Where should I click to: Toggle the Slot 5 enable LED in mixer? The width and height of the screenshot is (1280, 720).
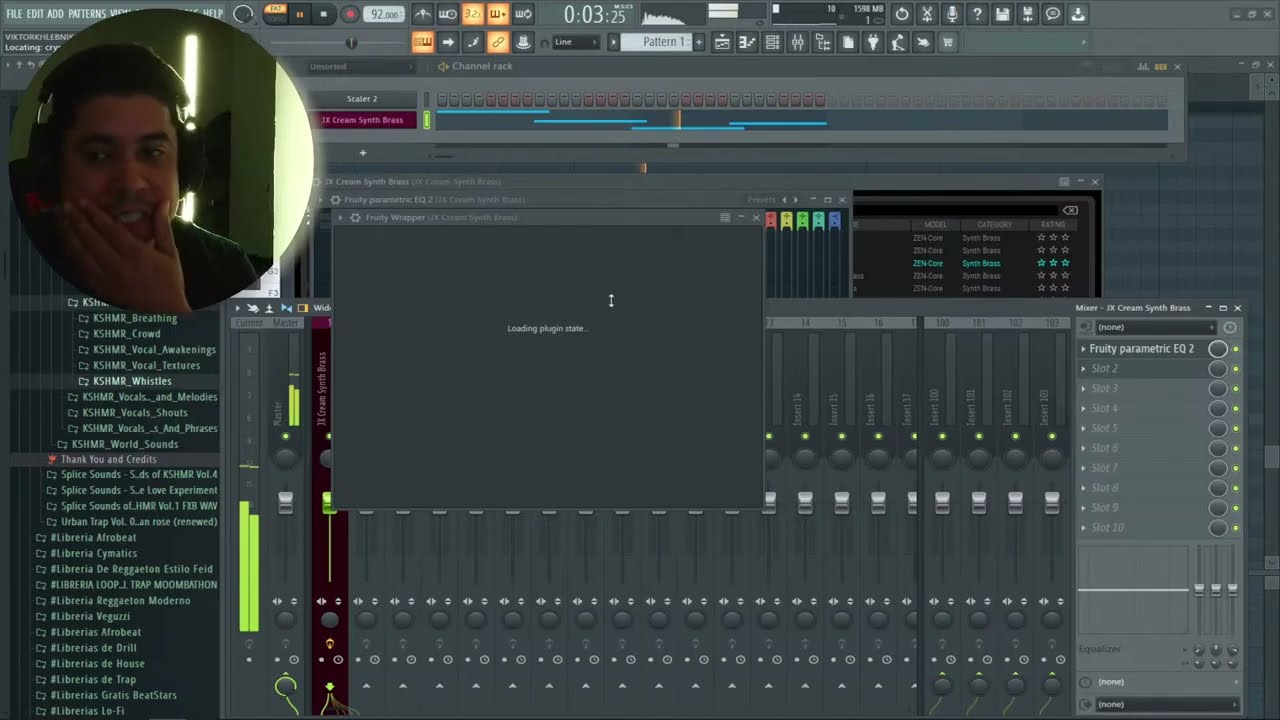click(1236, 429)
